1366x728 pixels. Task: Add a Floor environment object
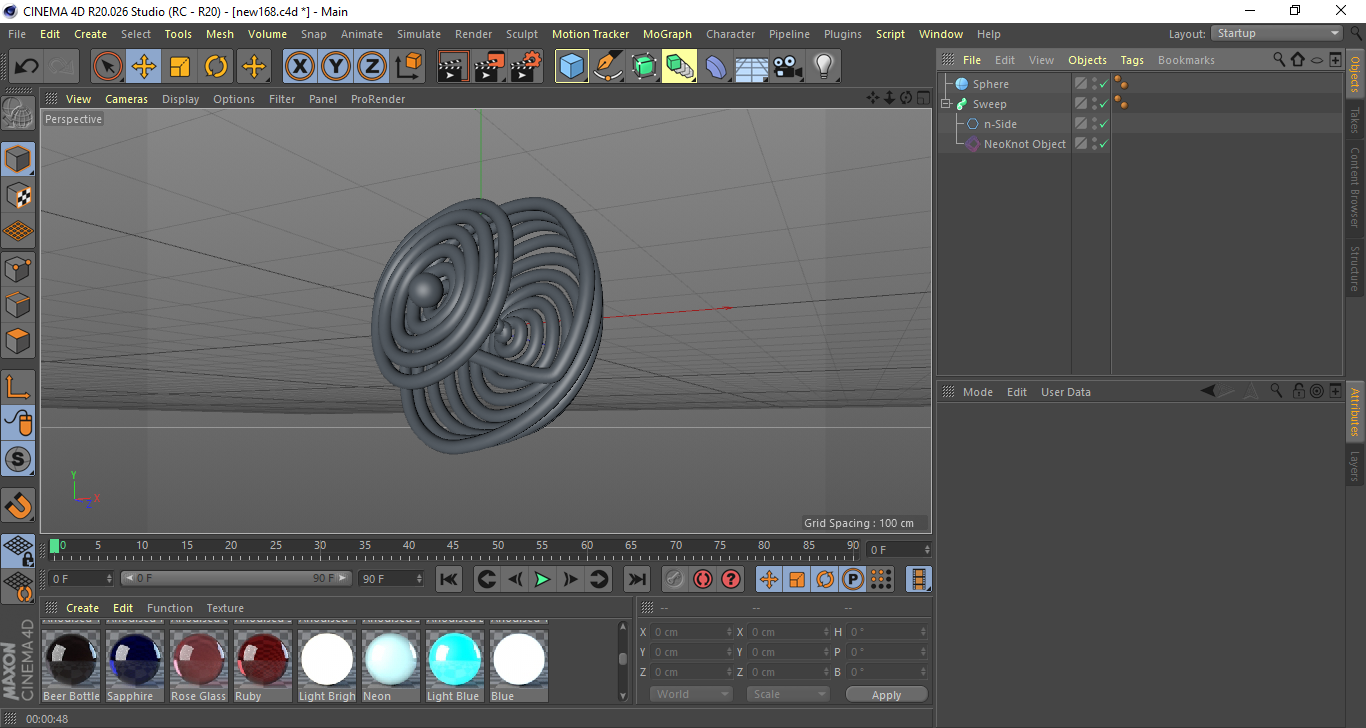752,67
